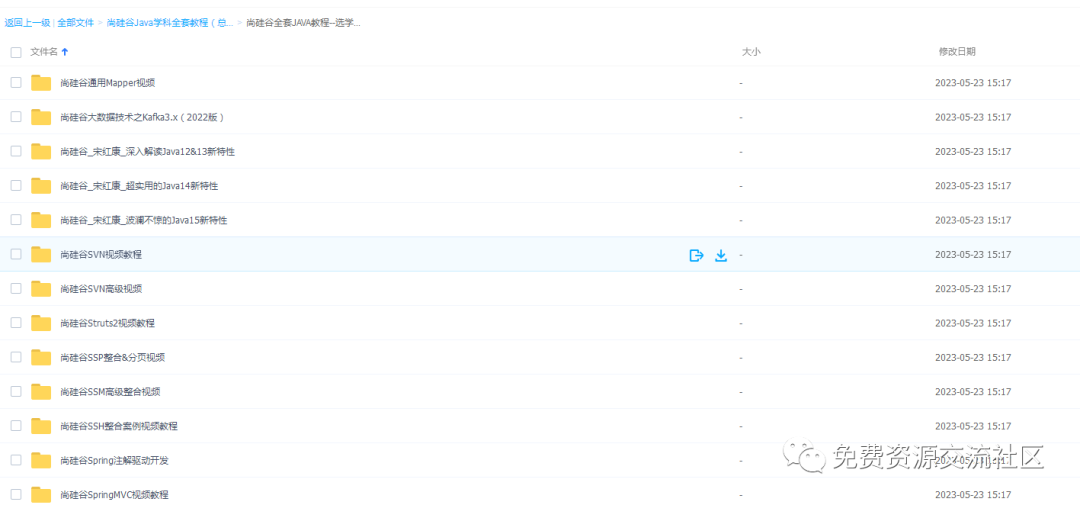
Task: Click the sort arrow next to 文件名
Action: click(65, 52)
